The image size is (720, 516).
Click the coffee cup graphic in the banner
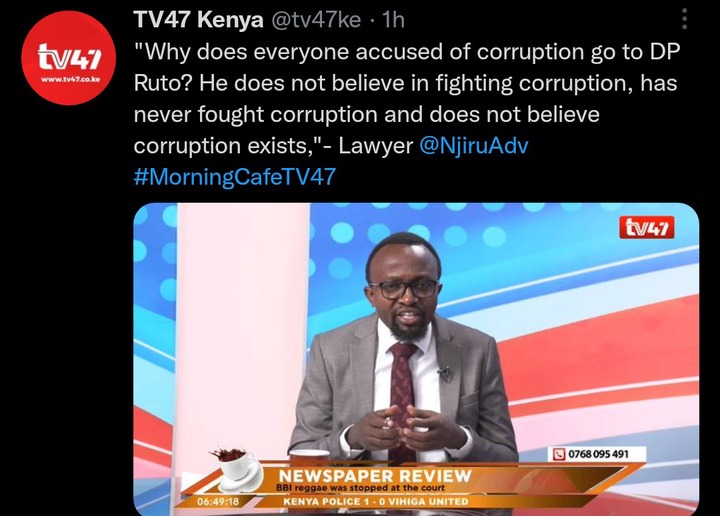pos(234,468)
